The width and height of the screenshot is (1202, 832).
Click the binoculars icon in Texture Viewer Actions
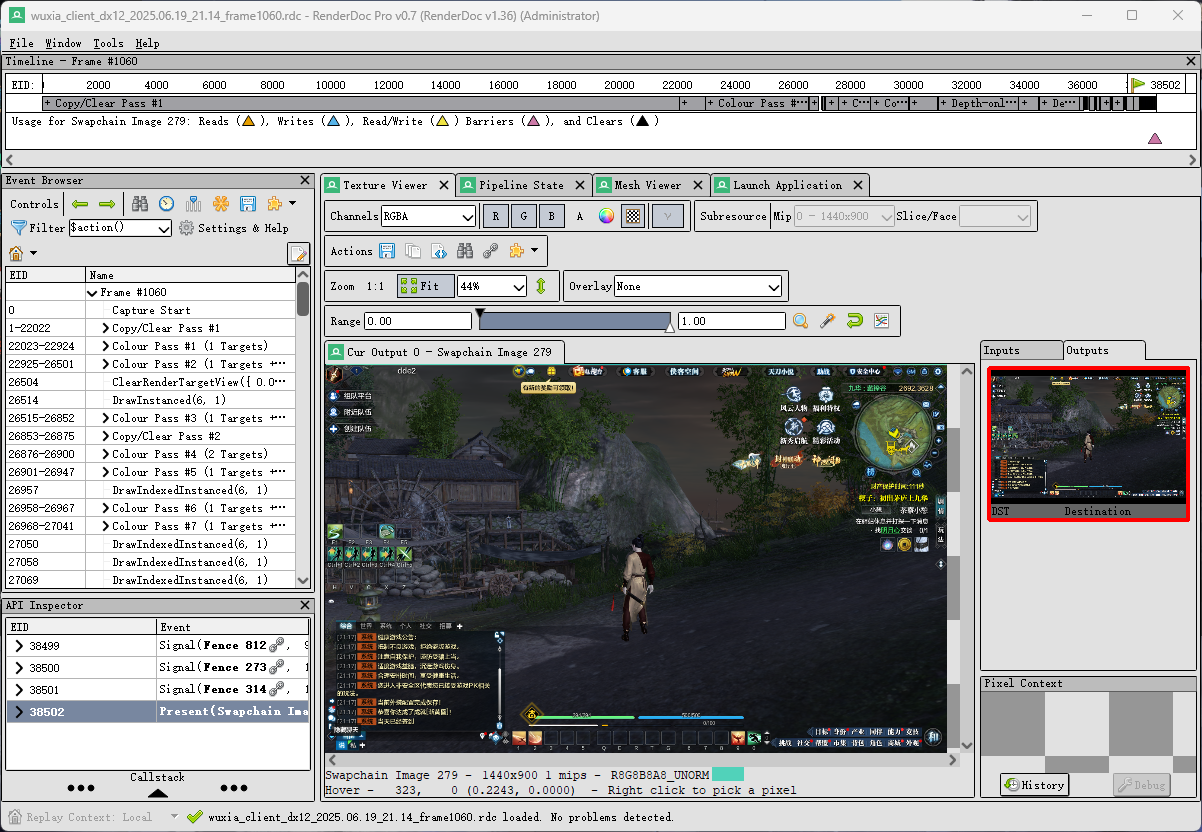click(x=465, y=251)
